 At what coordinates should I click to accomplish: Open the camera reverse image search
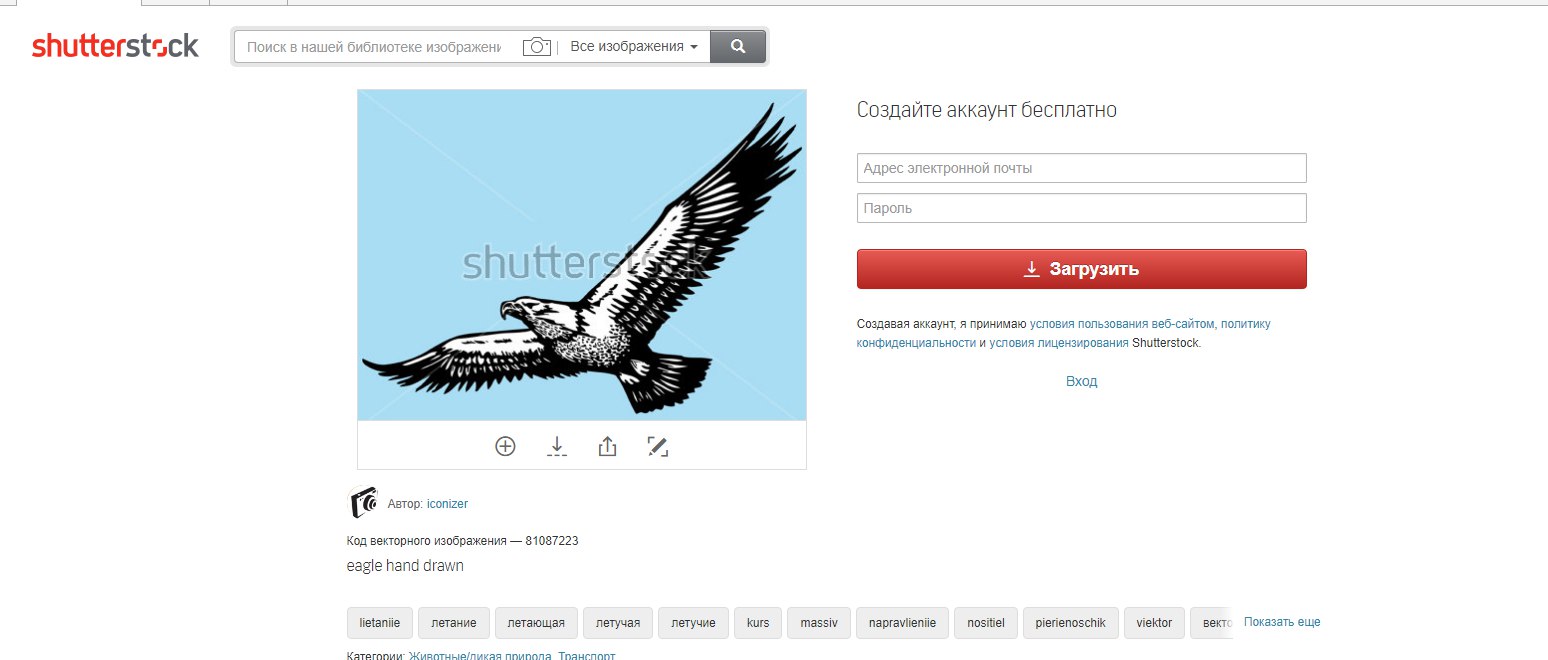click(x=537, y=47)
